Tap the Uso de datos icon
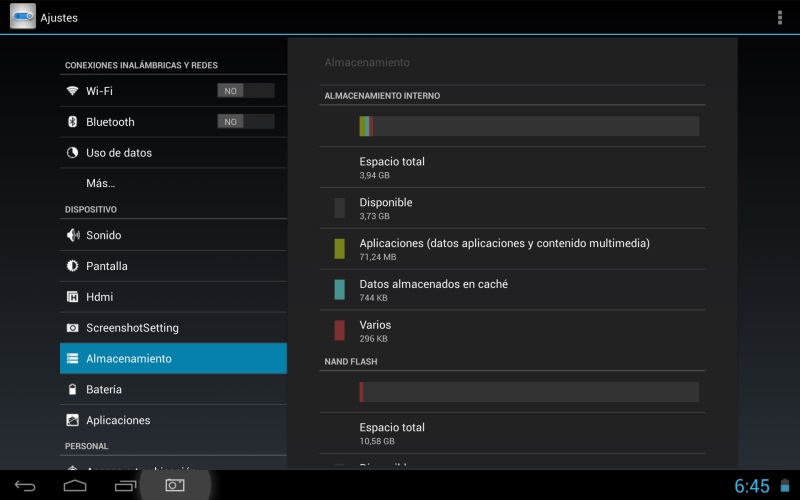This screenshot has width=800, height=500. click(x=72, y=153)
